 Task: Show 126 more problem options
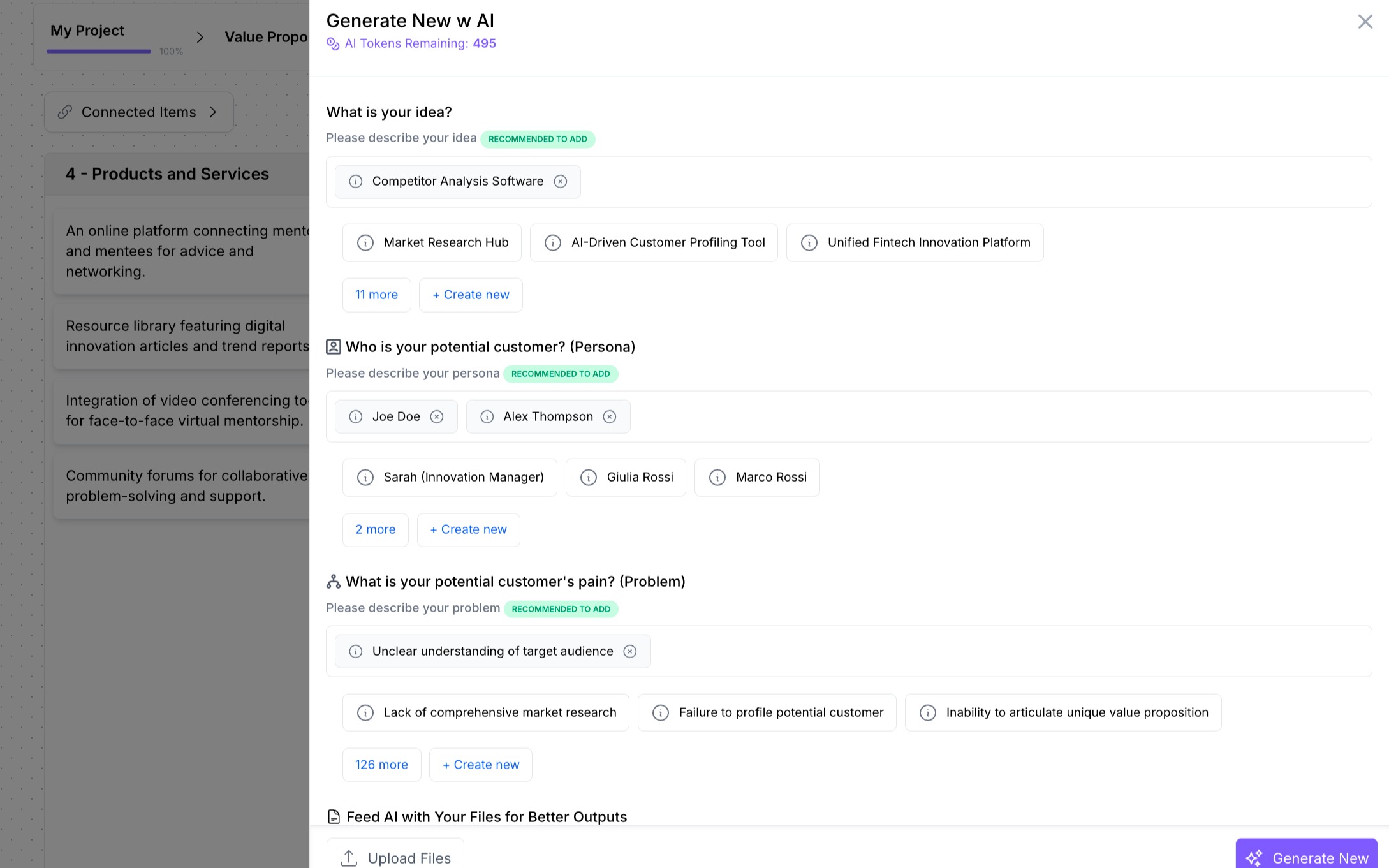(381, 765)
